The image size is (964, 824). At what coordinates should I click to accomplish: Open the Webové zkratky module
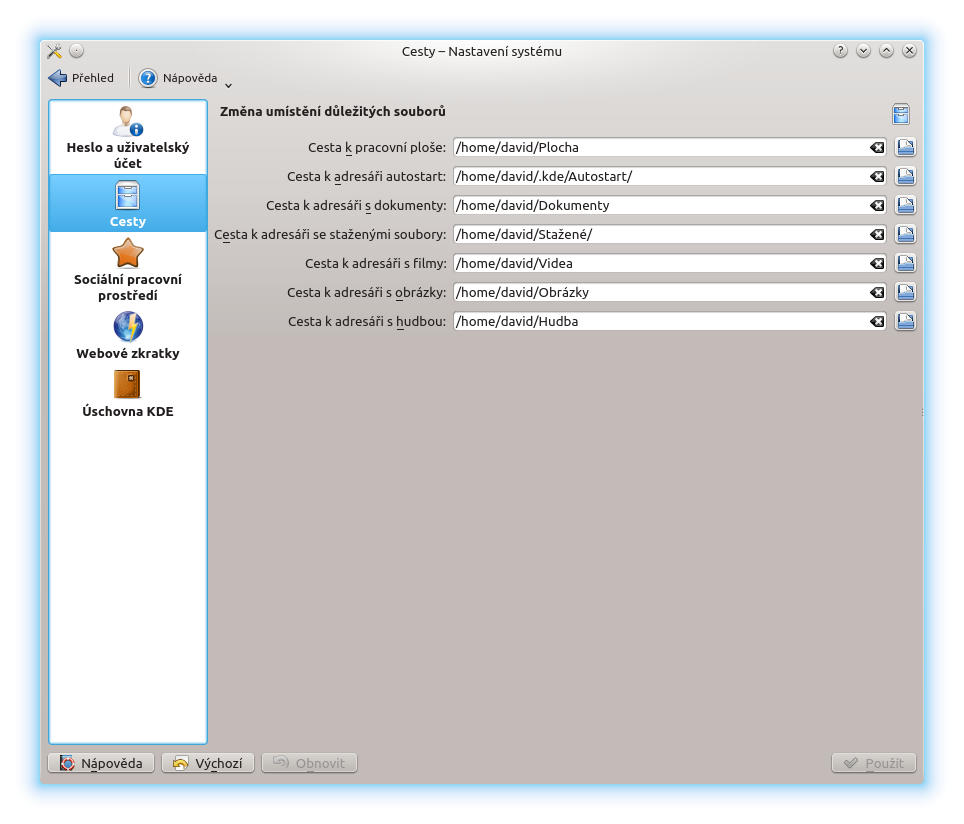click(x=128, y=335)
